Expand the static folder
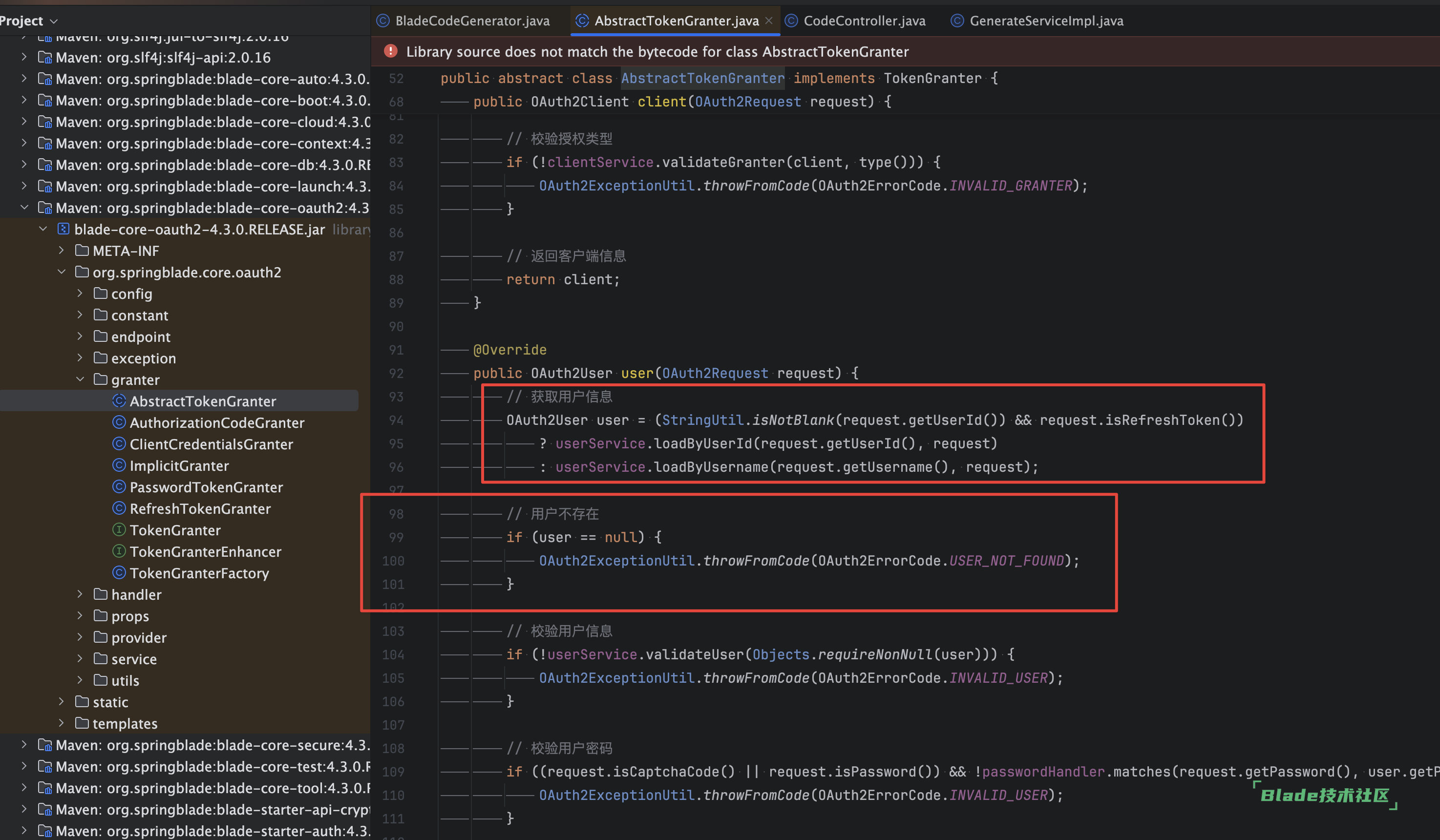 point(62,702)
